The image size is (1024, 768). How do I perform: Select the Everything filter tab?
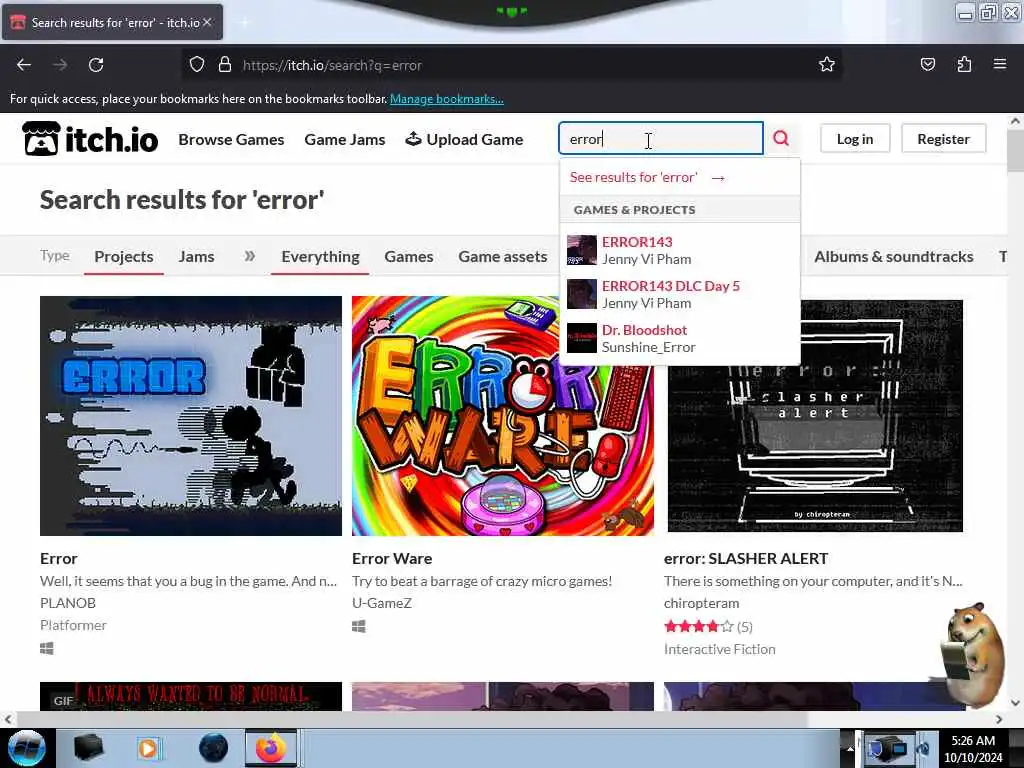320,257
